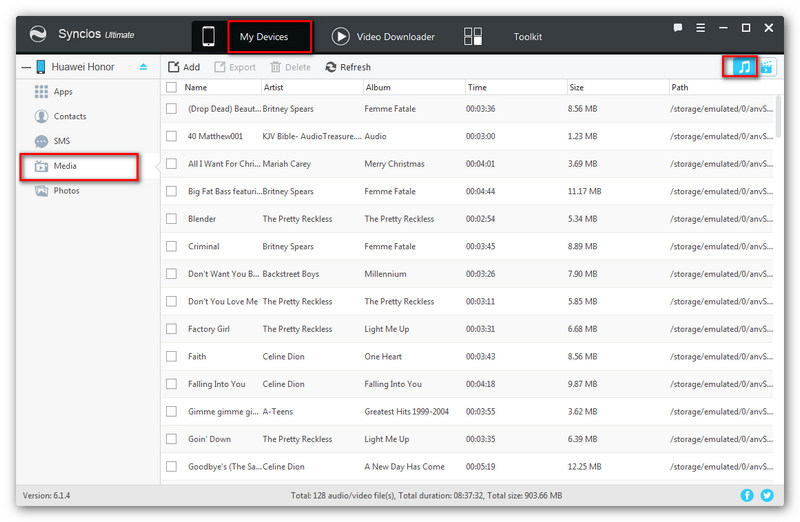Screen dimensions: 800x522
Task: Check the Don't You Love Me checkbox
Action: [x=171, y=302]
